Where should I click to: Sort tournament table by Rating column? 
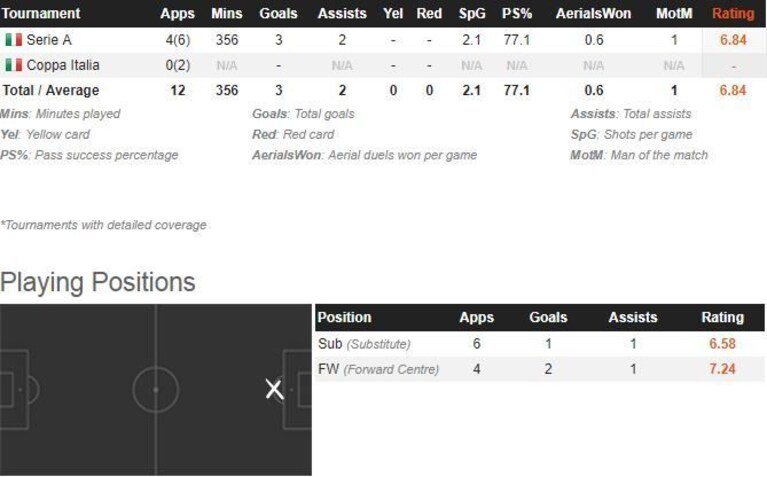pos(733,13)
